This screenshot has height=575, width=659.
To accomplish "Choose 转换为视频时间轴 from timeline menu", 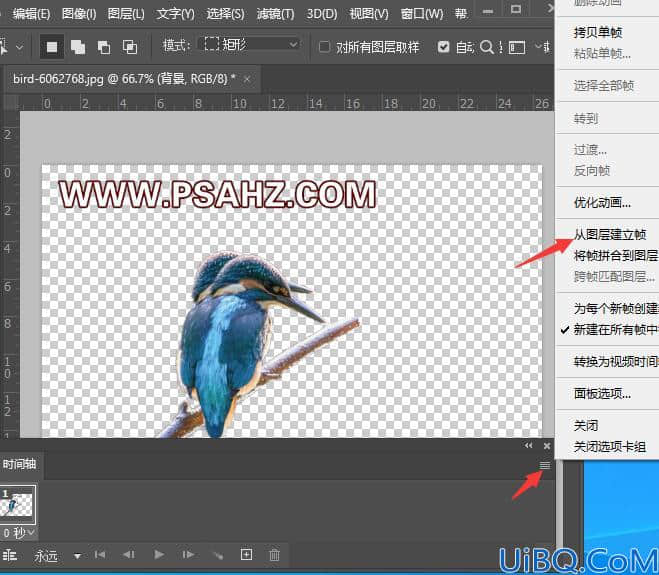I will [616, 361].
